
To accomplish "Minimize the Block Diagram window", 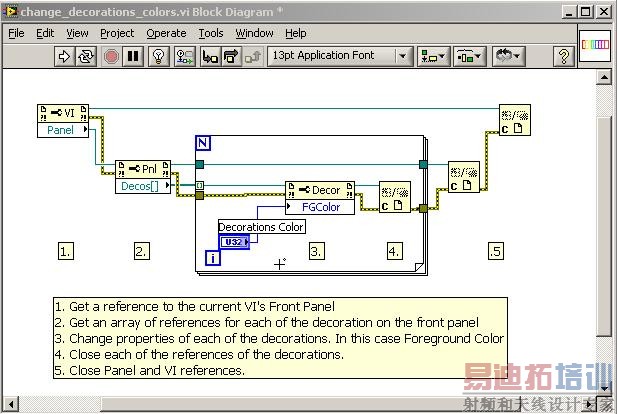I will coord(569,11).
